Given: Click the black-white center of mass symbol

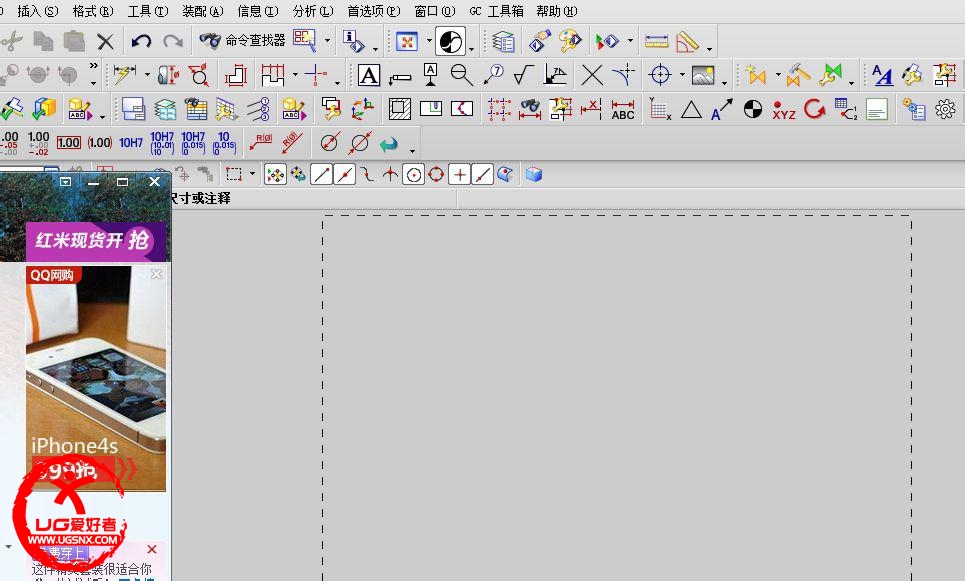Looking at the screenshot, I should [x=753, y=109].
